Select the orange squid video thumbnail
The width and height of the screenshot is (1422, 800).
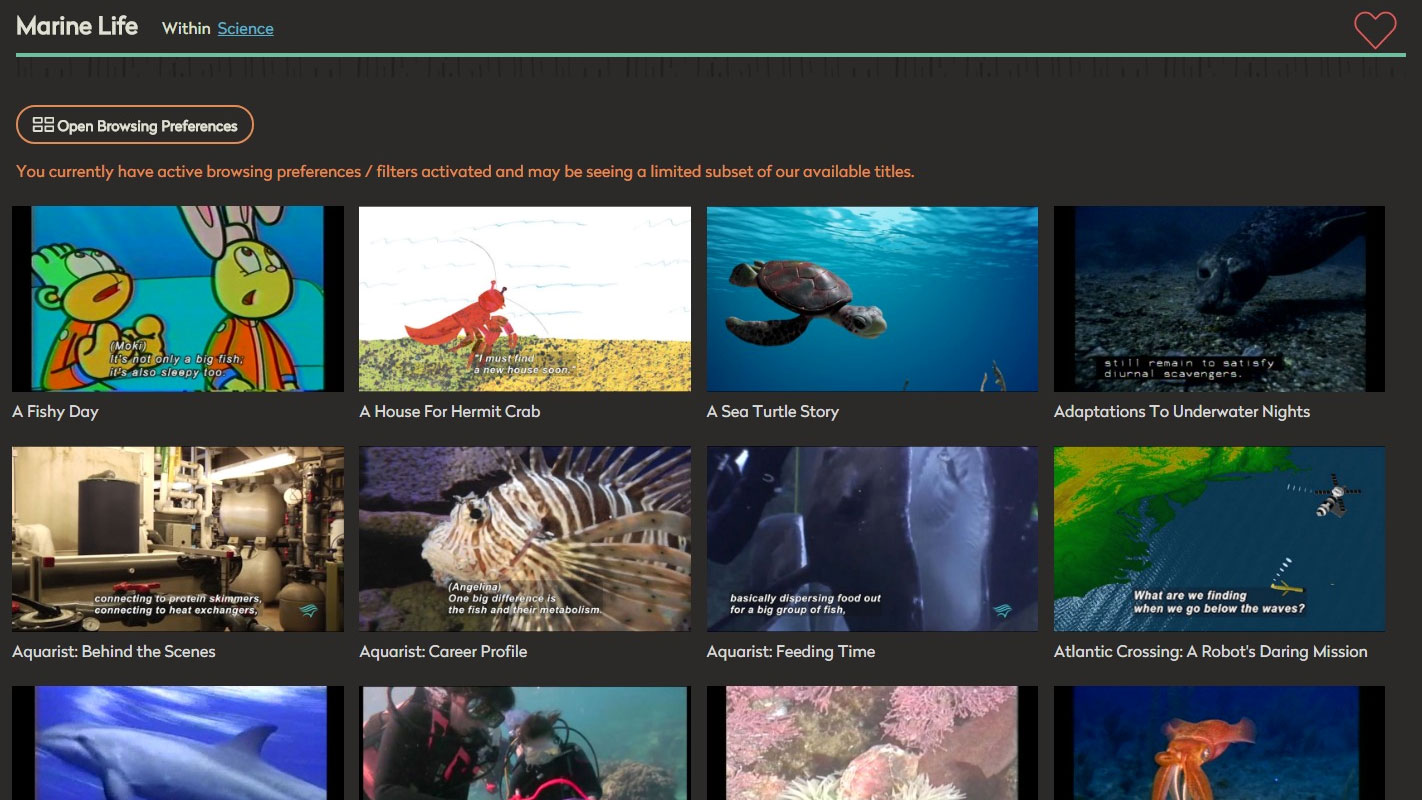(x=1220, y=743)
